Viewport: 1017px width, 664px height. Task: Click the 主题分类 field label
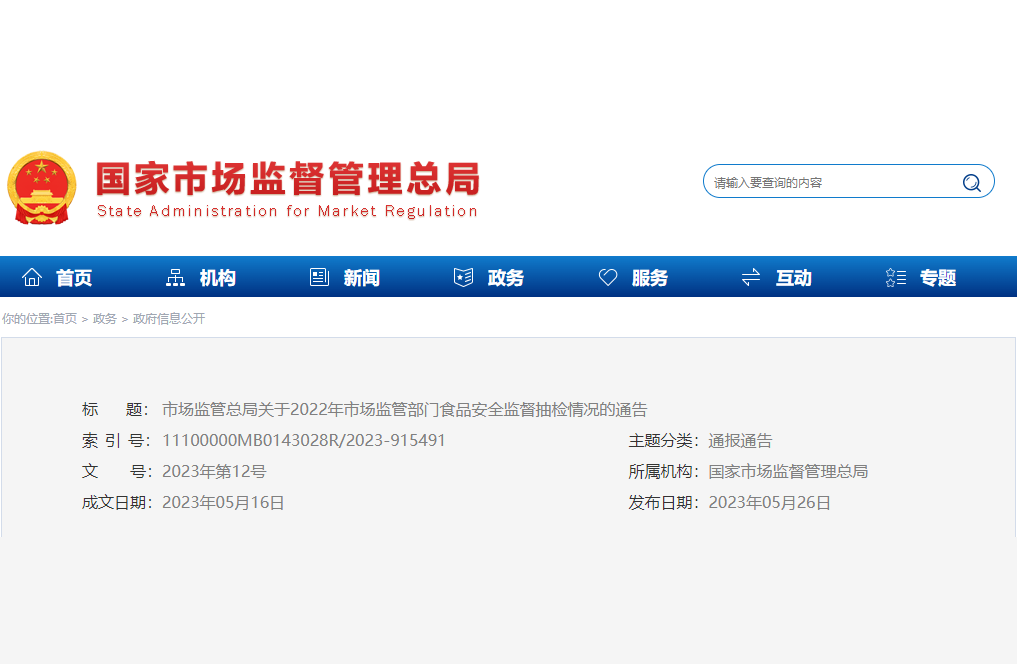(x=662, y=441)
